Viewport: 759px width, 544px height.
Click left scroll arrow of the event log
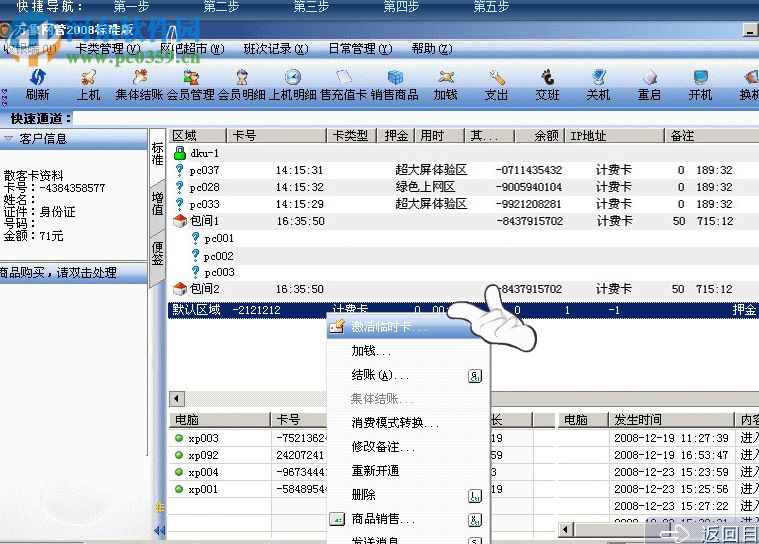[566, 529]
